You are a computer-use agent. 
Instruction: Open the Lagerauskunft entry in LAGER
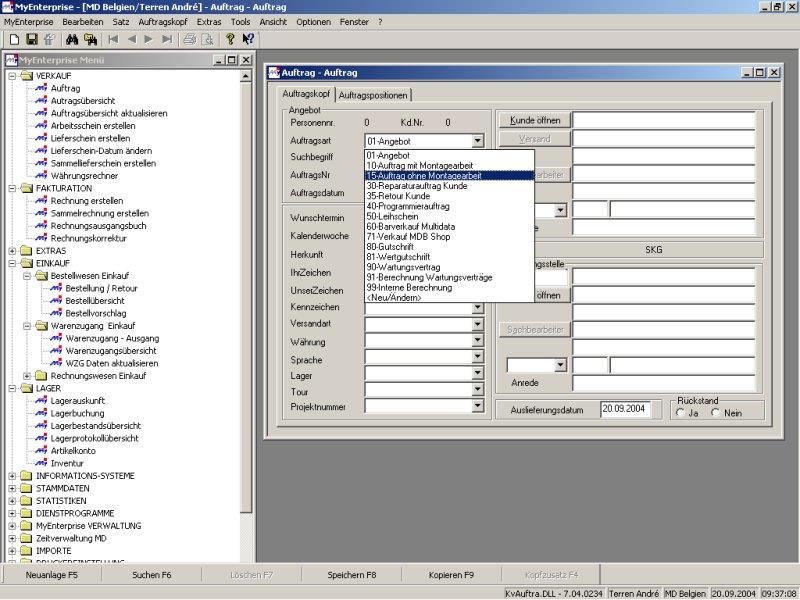click(77, 400)
